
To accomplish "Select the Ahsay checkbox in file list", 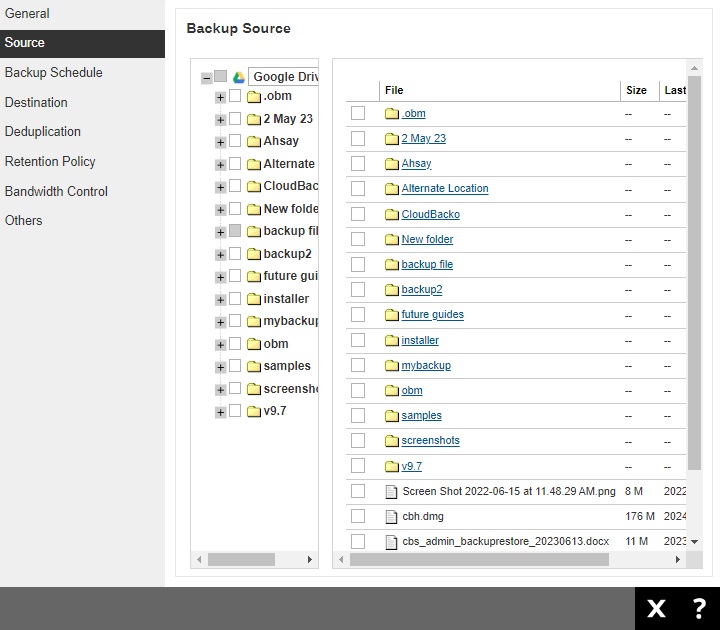I will point(358,163).
